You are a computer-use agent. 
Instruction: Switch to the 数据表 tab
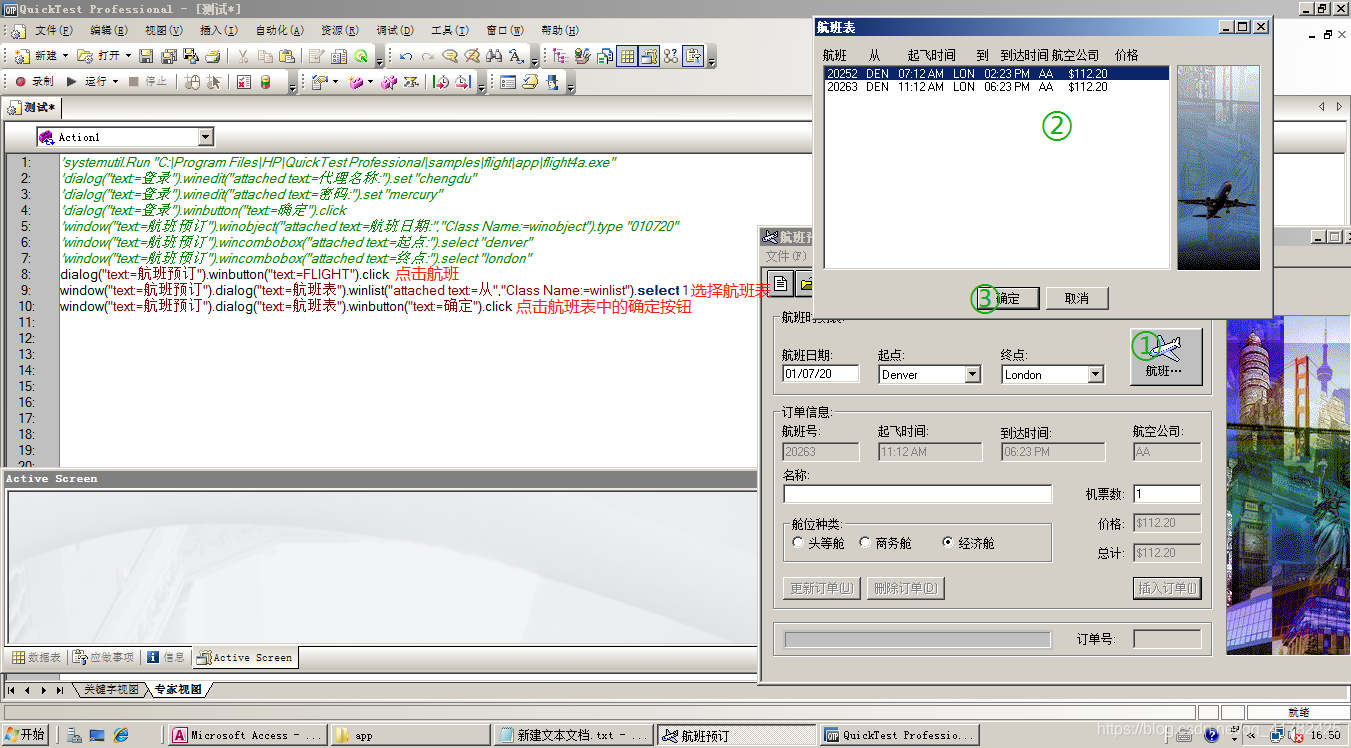35,657
